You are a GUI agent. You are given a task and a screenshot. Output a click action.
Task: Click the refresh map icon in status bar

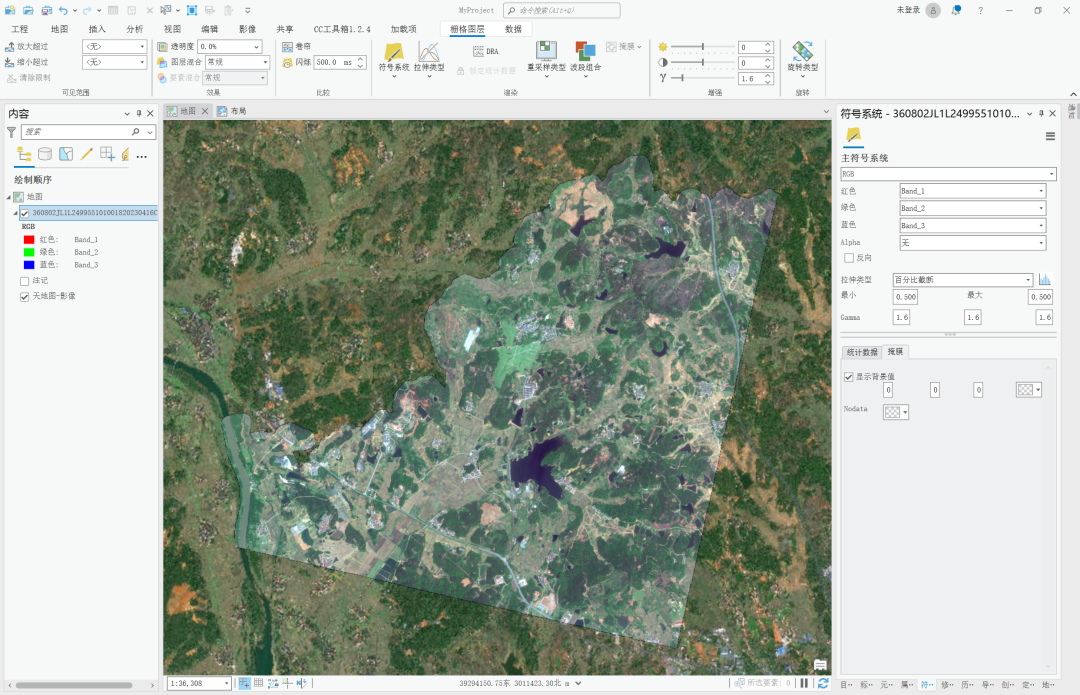822,683
